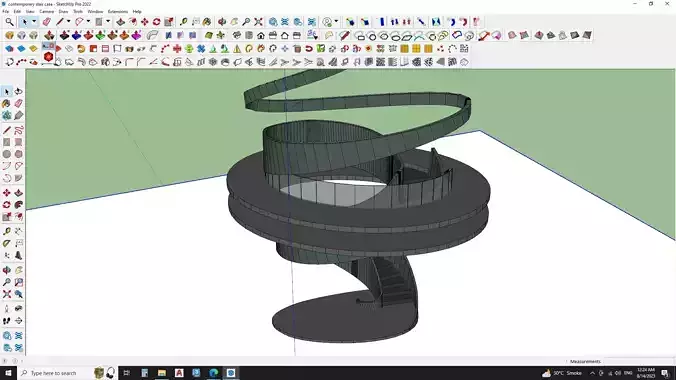The image size is (676, 380).
Task: Click the Measurements input box
Action: (639, 361)
